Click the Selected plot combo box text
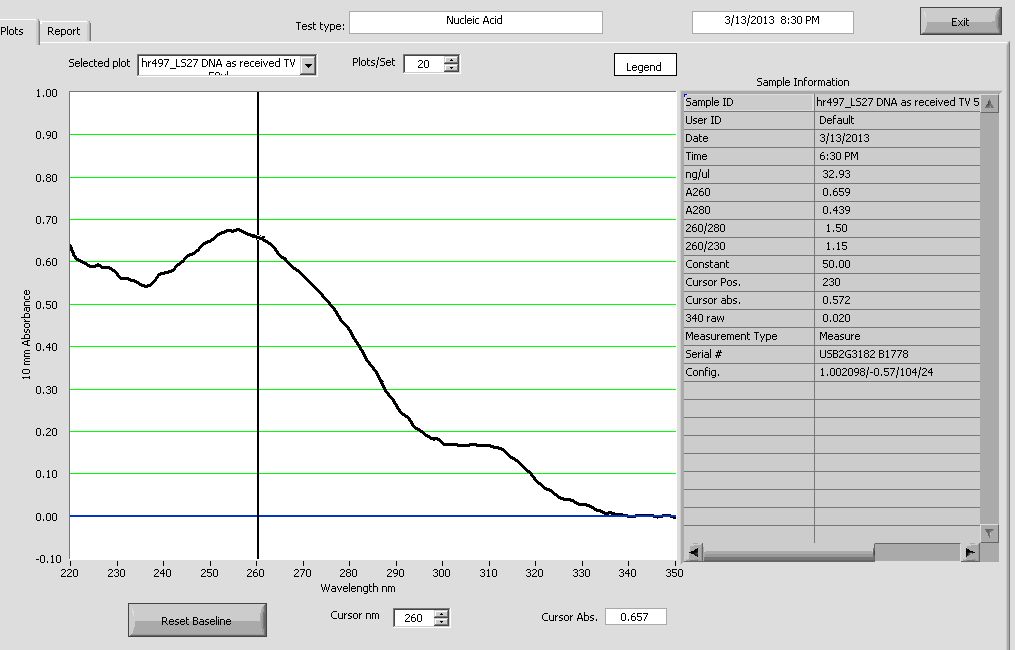1015x650 pixels. pos(219,64)
